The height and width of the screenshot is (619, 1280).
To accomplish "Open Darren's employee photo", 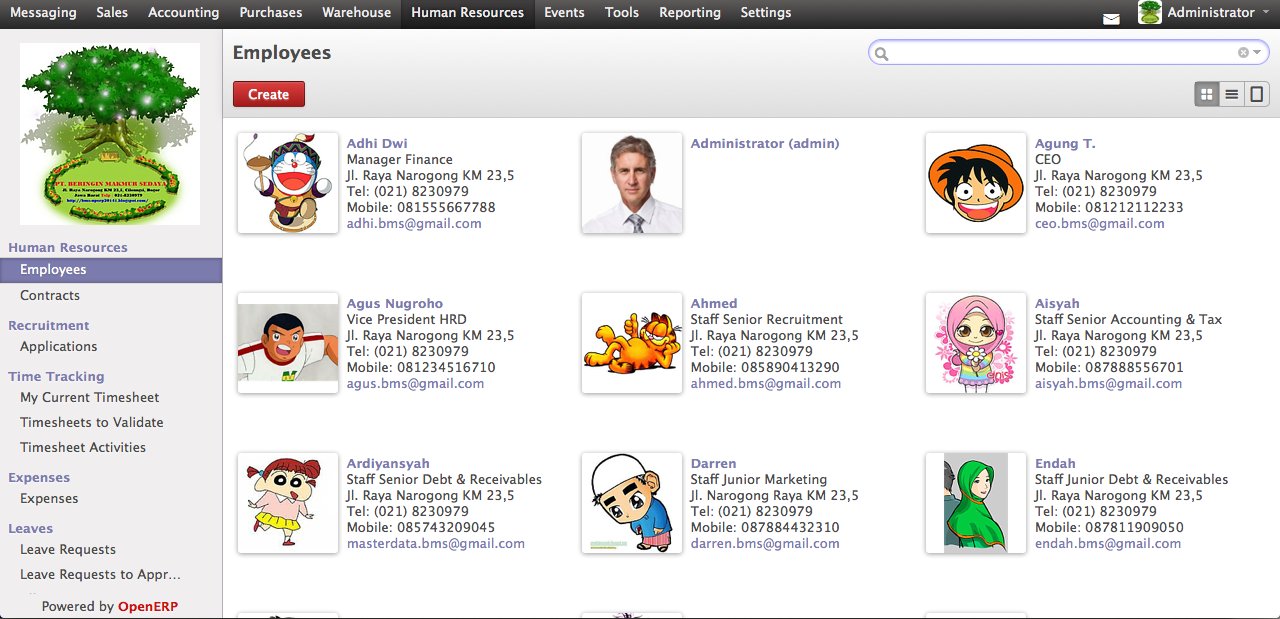I will [x=632, y=503].
